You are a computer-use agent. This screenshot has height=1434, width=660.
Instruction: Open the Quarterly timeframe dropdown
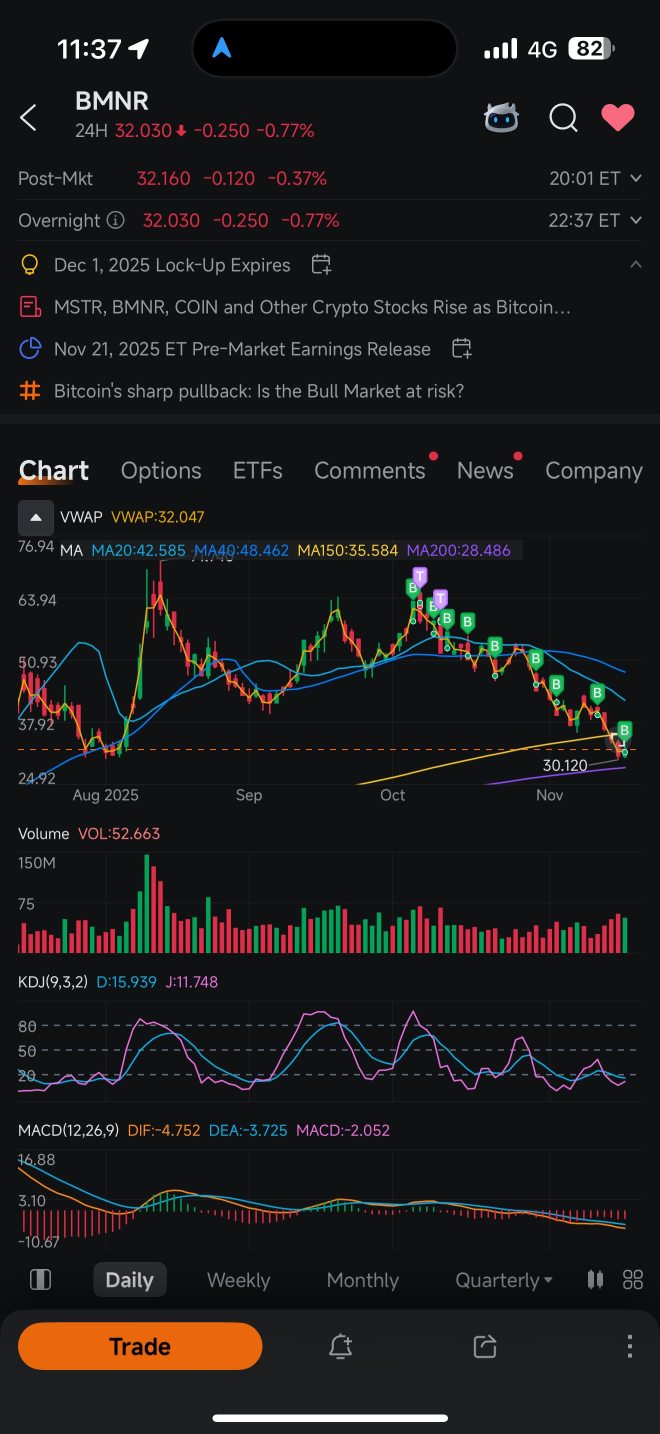pyautogui.click(x=503, y=1280)
